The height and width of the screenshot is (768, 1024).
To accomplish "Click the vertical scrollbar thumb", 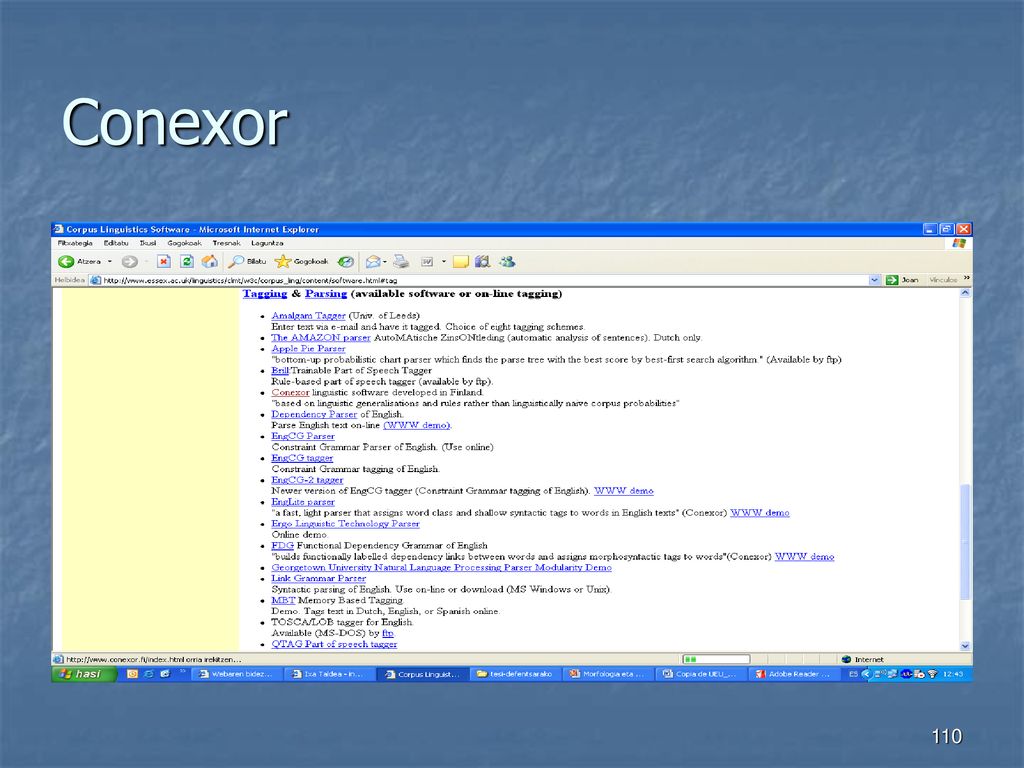I will click(965, 541).
